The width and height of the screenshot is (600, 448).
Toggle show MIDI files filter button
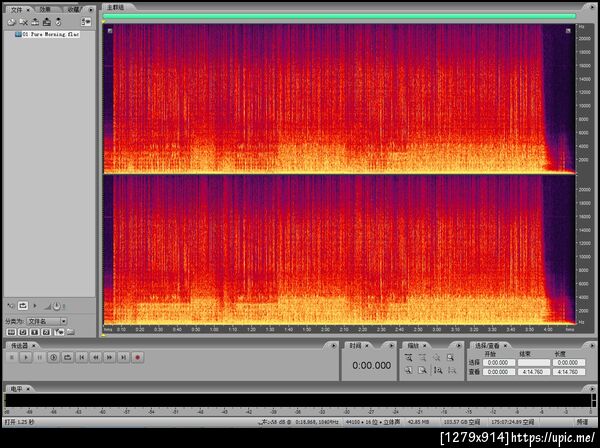click(46, 332)
